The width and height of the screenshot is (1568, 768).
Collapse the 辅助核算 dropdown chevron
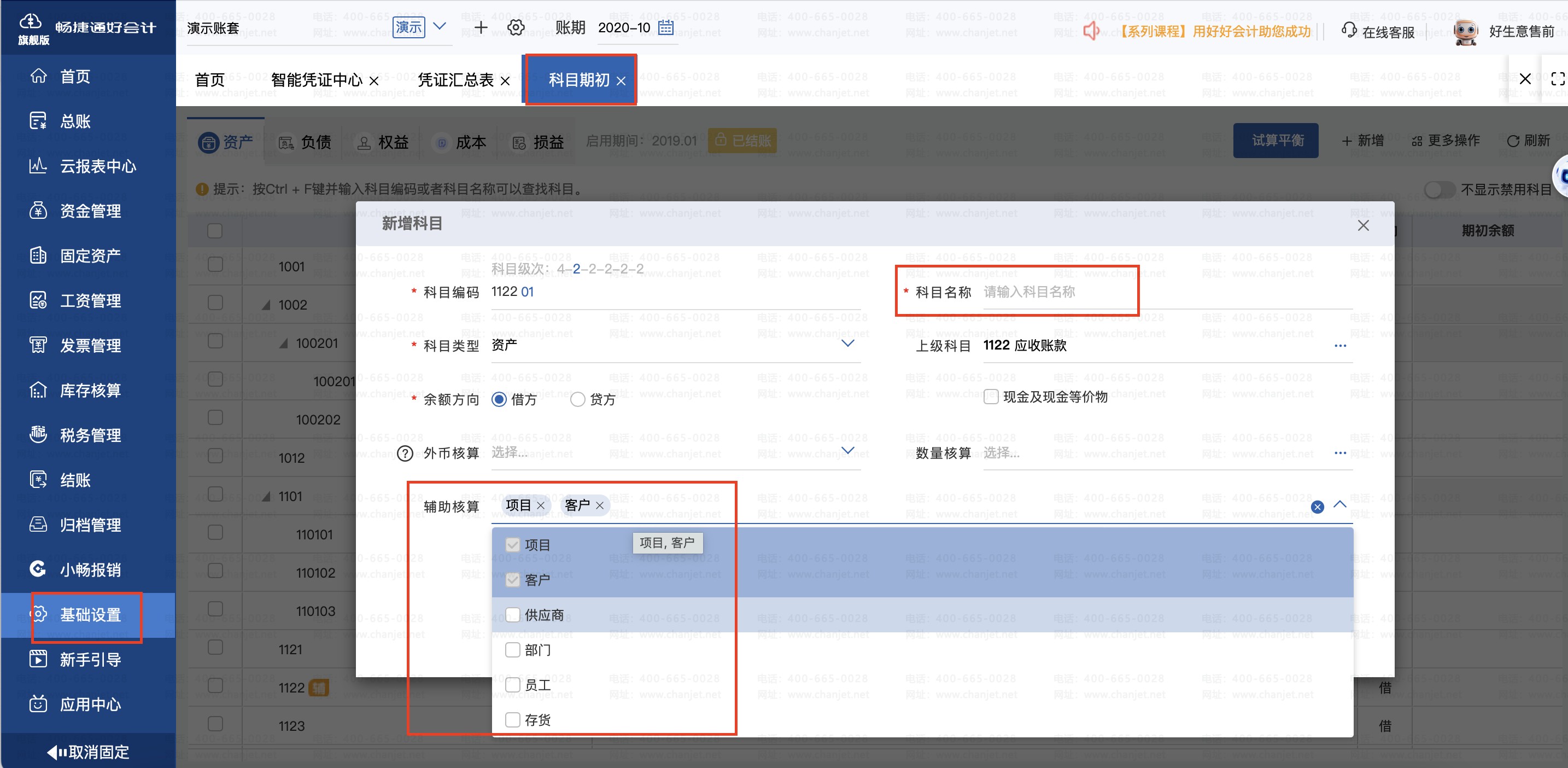coord(1339,505)
